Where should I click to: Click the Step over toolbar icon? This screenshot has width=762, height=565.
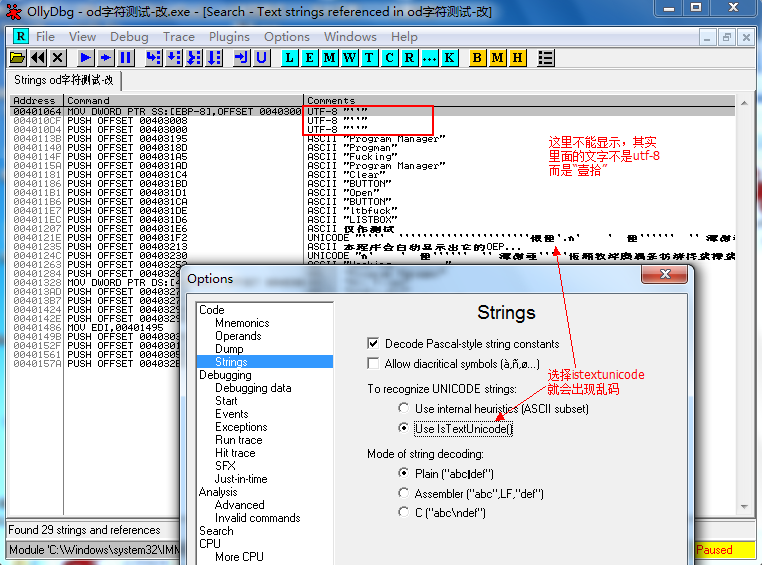[x=173, y=58]
